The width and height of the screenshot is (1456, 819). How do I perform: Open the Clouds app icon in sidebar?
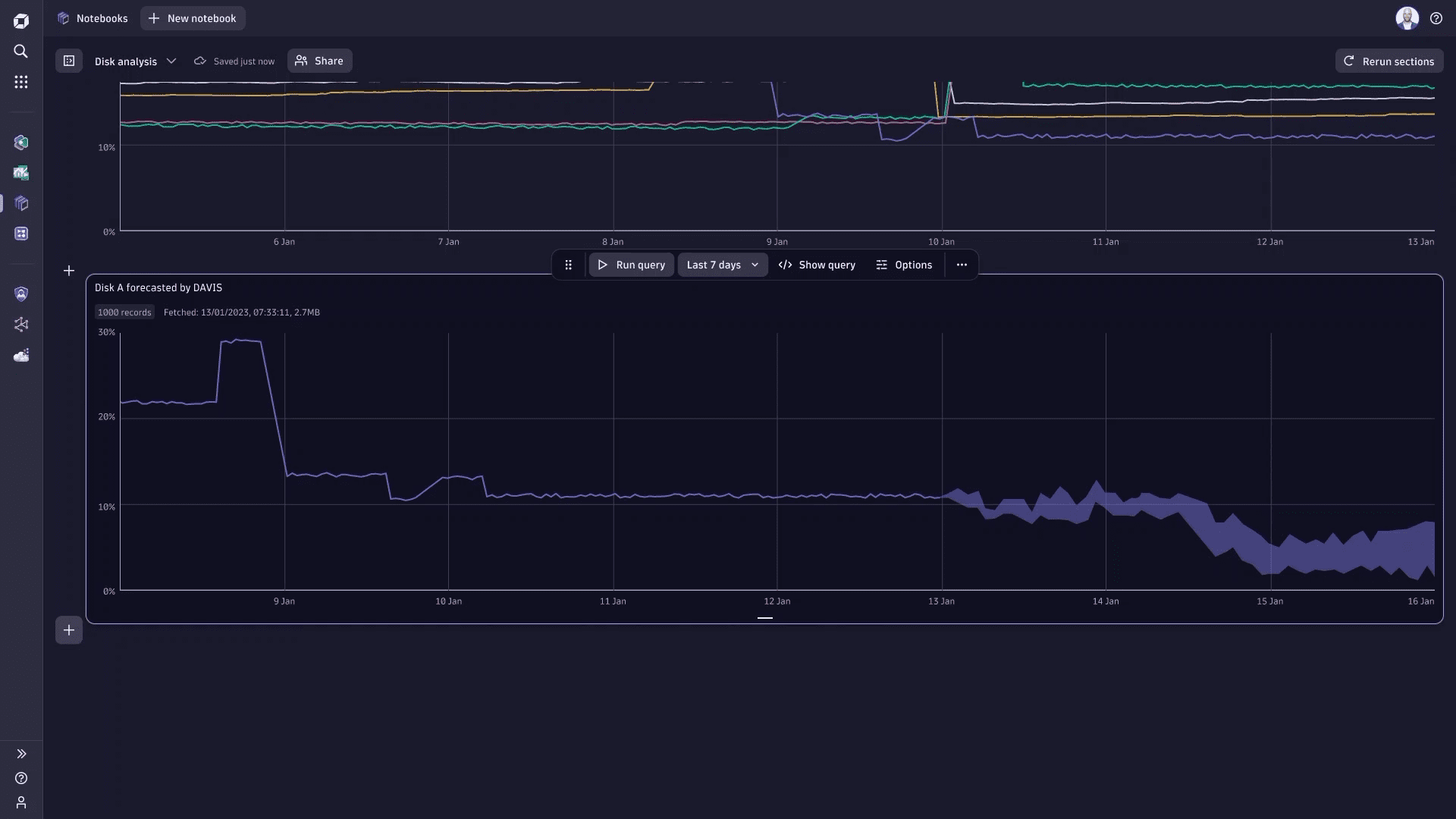(x=20, y=355)
